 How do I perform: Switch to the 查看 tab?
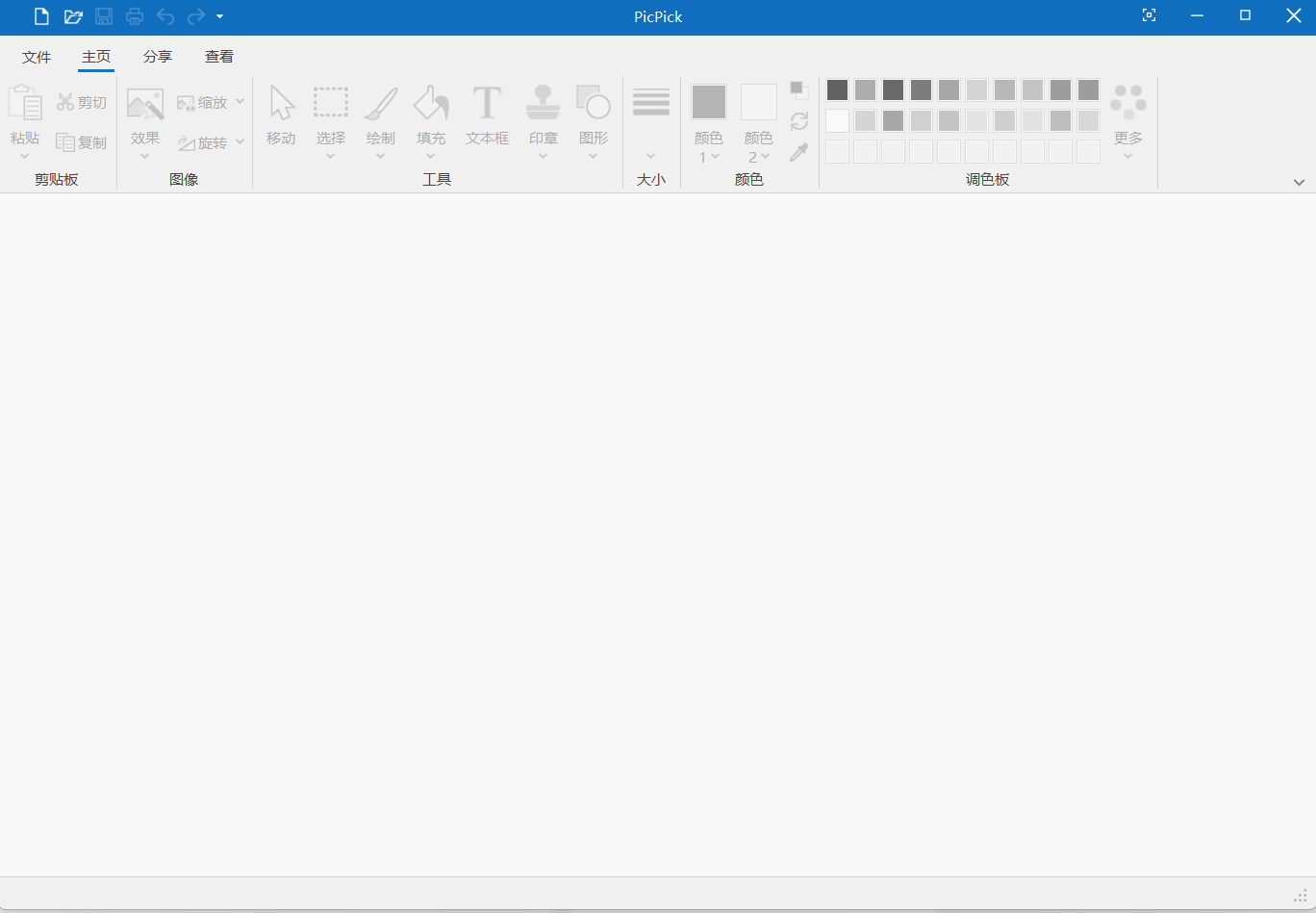pos(219,56)
